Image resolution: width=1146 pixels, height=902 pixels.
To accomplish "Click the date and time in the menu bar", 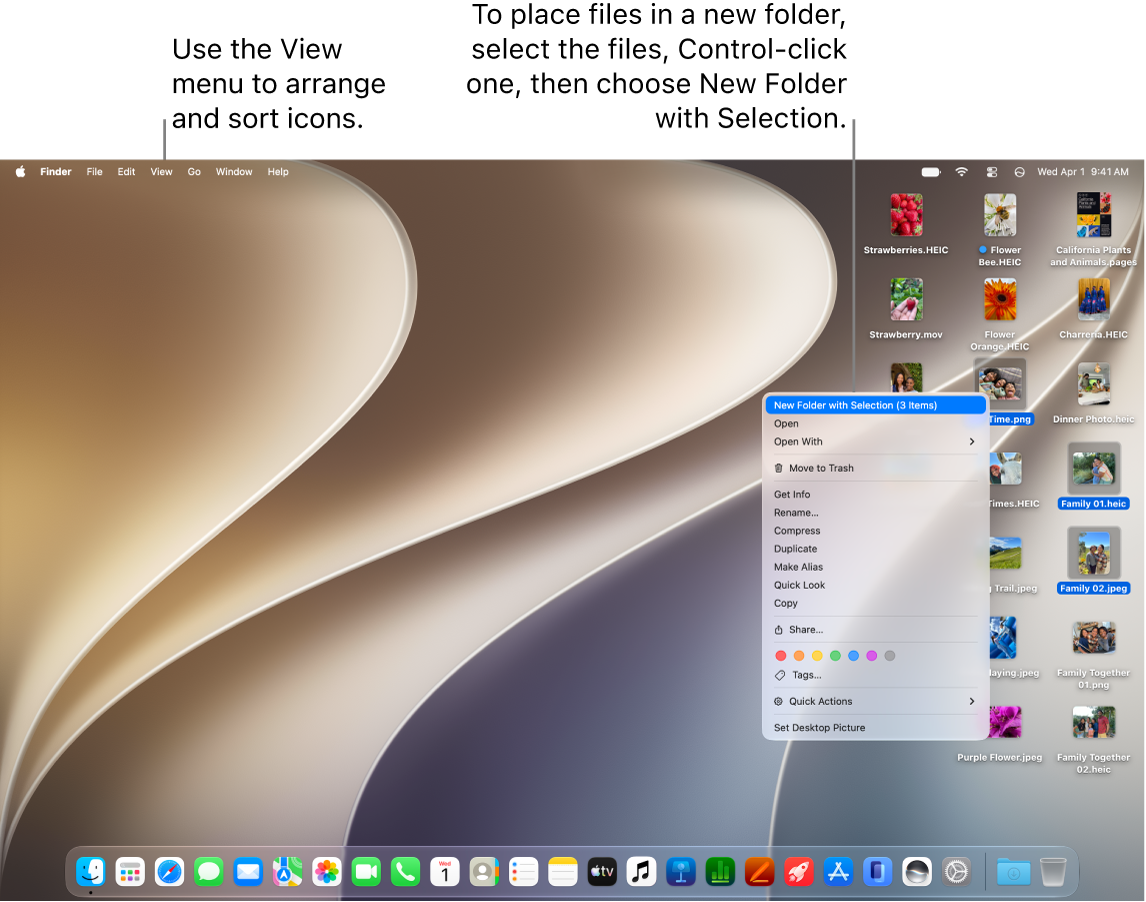I will tap(1082, 172).
